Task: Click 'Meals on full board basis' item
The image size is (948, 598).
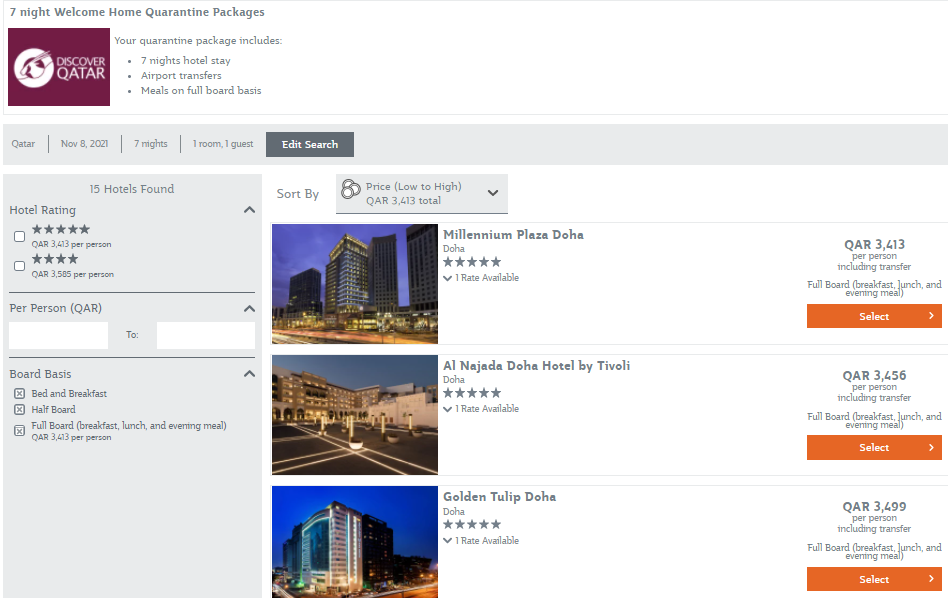Action: coord(201,91)
